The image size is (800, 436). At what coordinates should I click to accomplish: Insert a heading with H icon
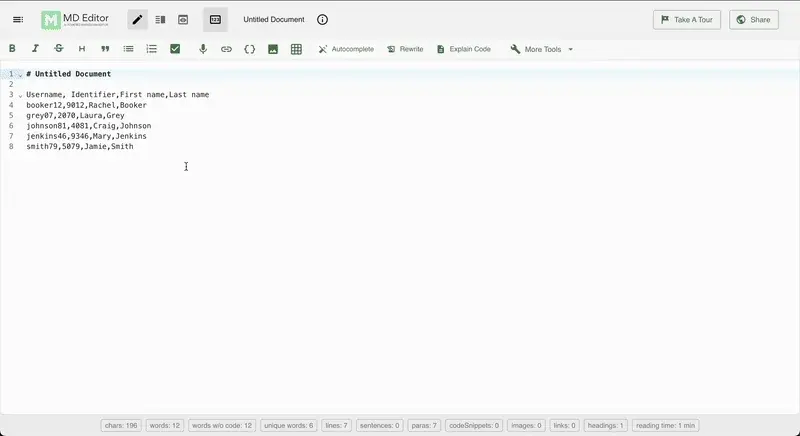click(82, 49)
